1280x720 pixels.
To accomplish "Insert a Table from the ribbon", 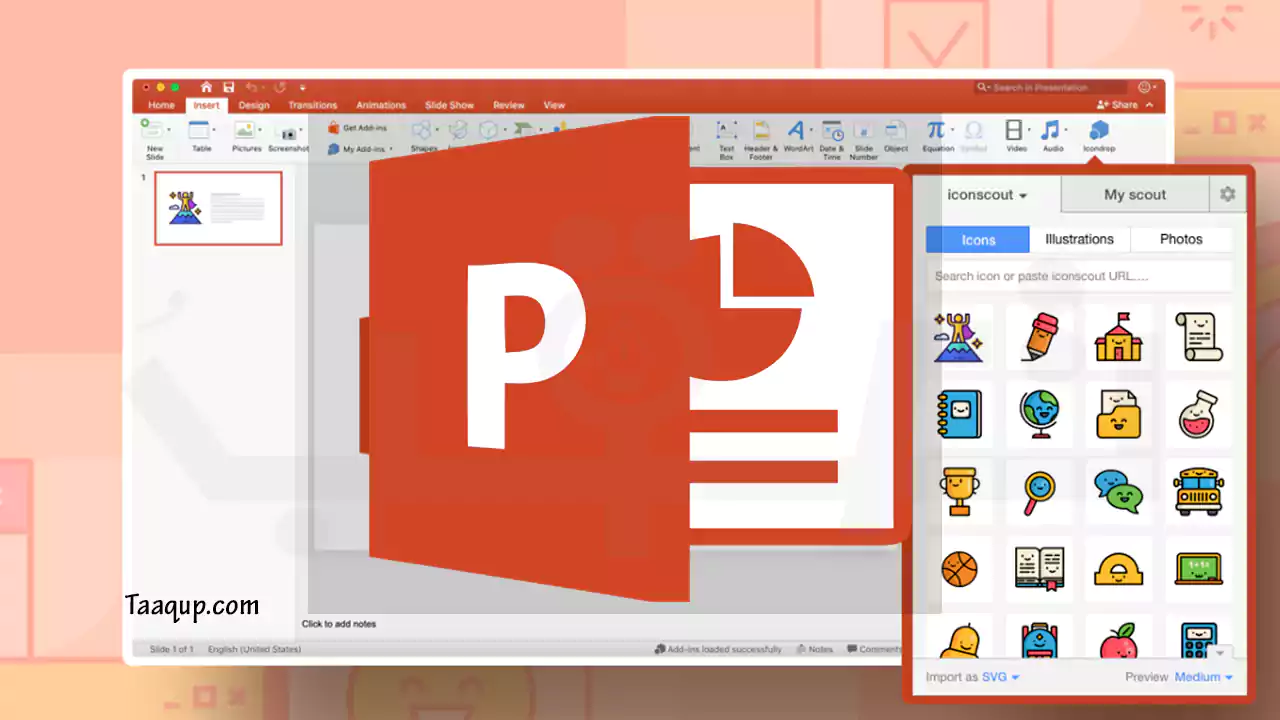I will [x=201, y=136].
